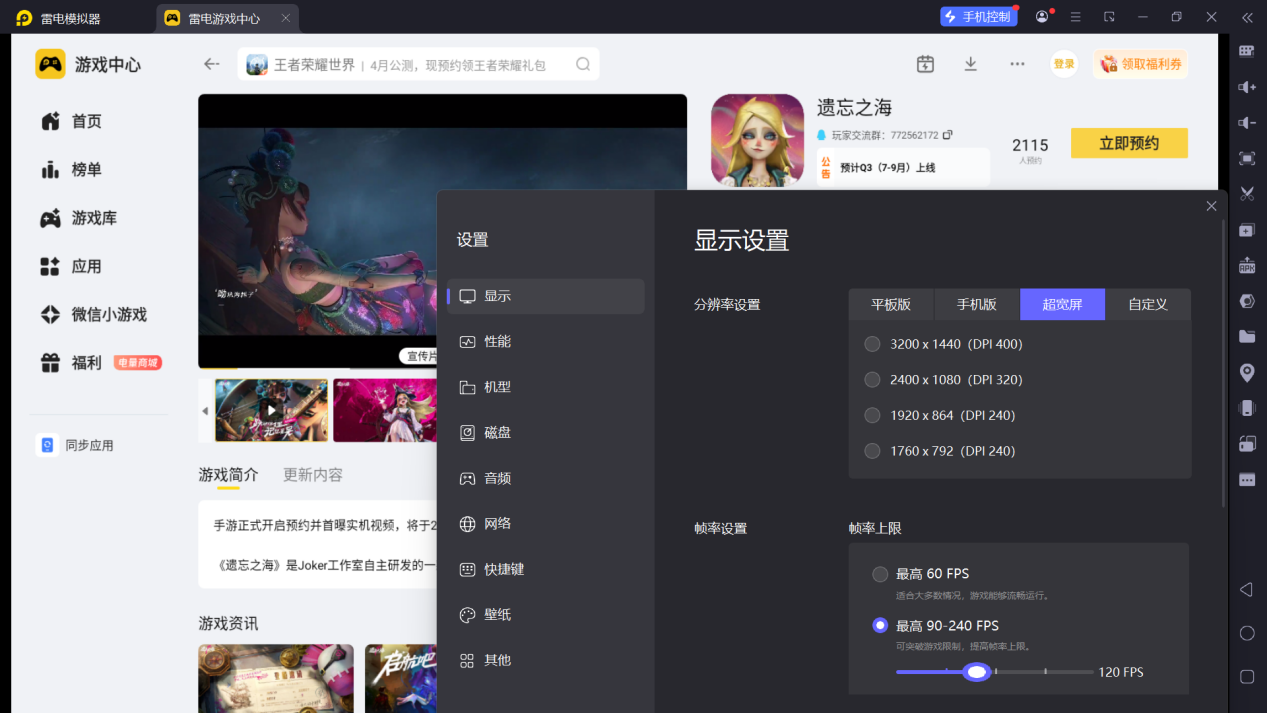Click the download manager arrow icon
The image size is (1267, 713).
click(x=970, y=64)
